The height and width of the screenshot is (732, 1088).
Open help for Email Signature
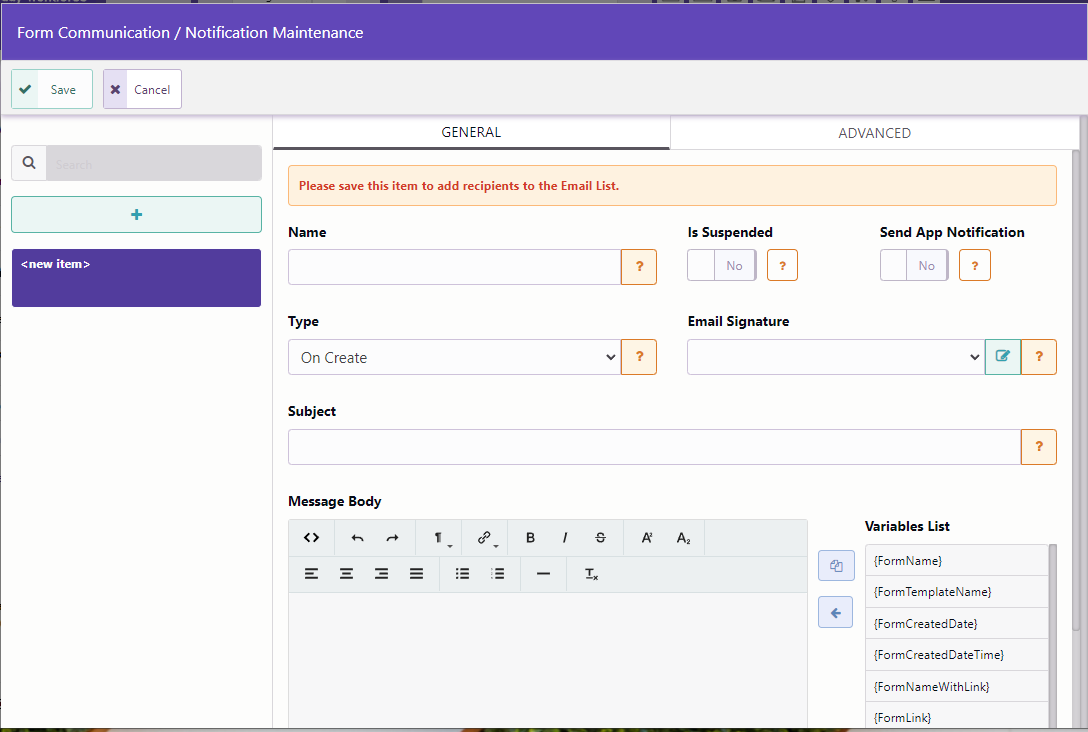click(x=1039, y=357)
